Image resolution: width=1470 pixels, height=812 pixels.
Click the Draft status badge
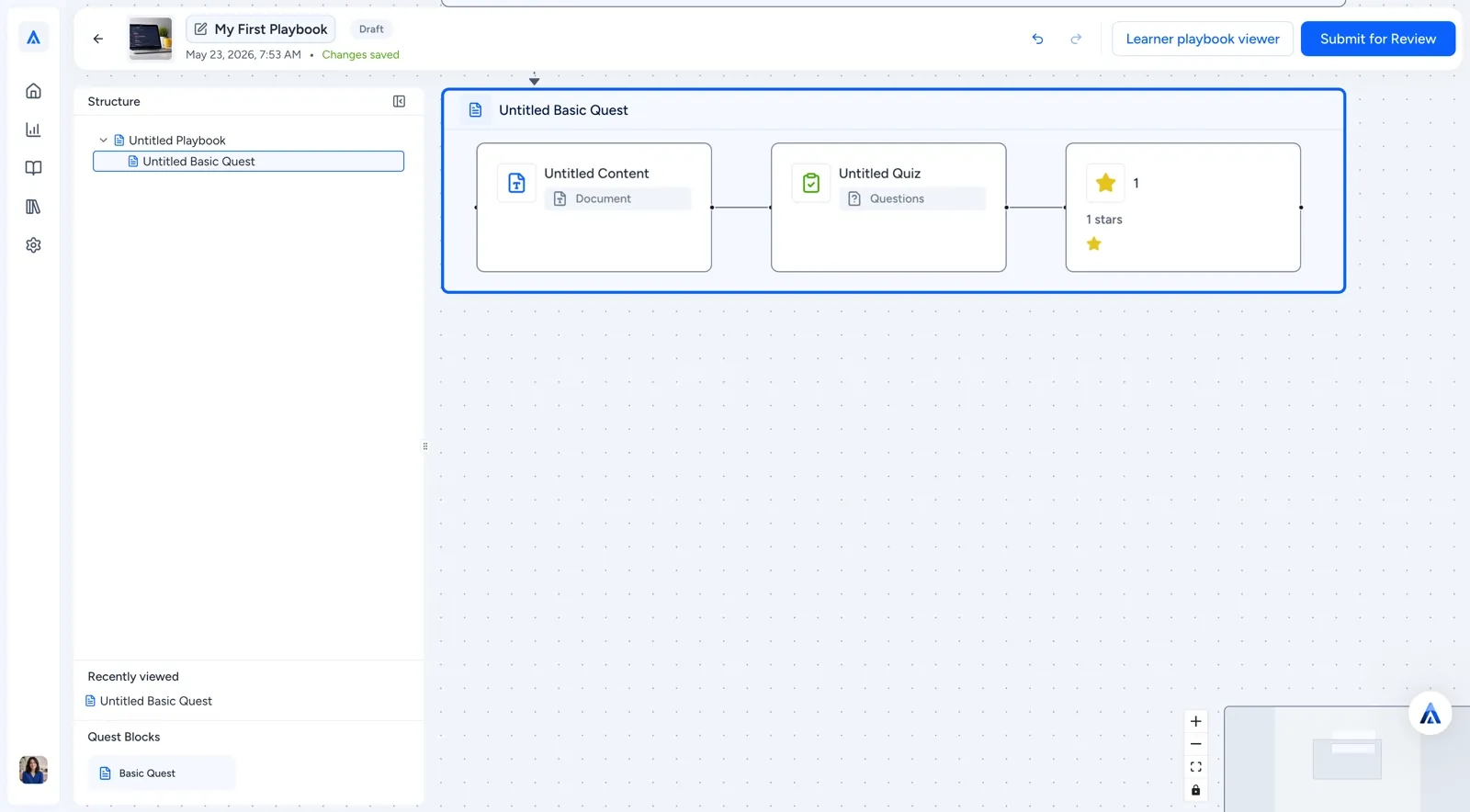[371, 29]
